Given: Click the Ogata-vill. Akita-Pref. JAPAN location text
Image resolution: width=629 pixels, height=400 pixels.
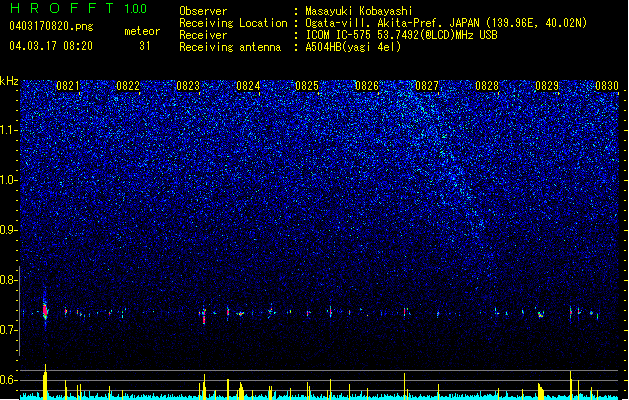Looking at the screenshot, I should [x=446, y=23].
